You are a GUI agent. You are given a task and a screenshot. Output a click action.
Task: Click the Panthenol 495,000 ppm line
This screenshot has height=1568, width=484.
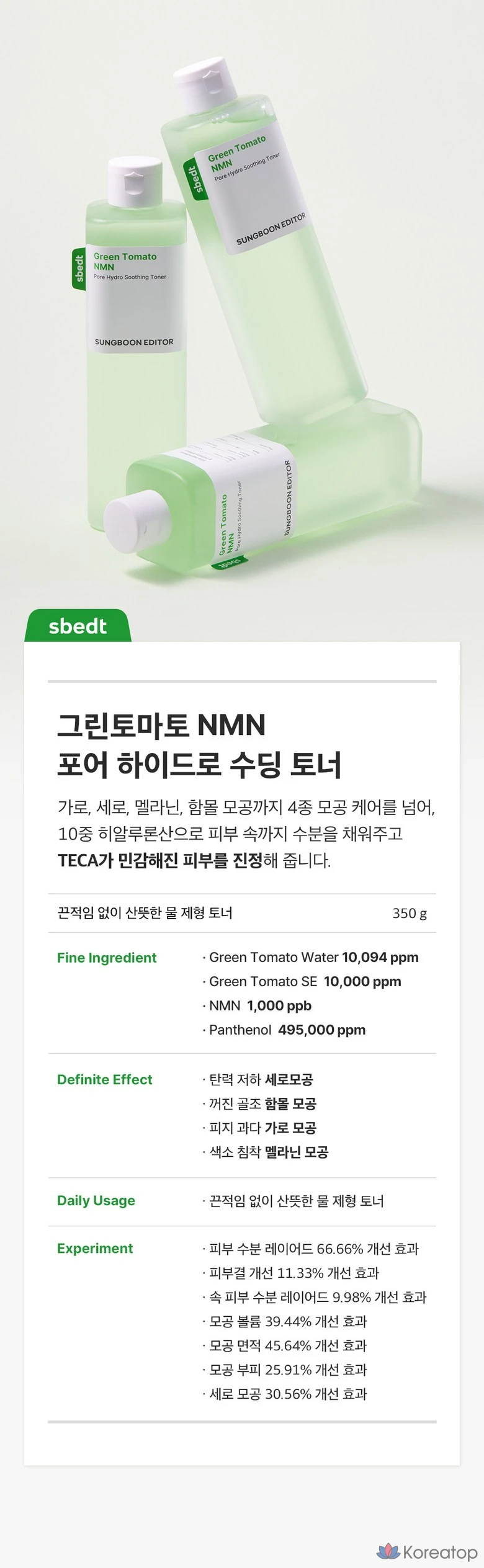(287, 1030)
